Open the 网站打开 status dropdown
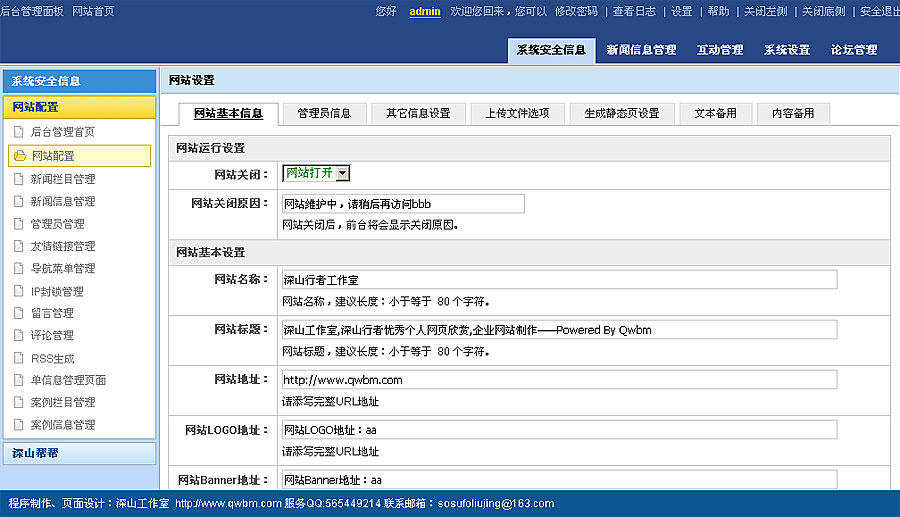900x517 pixels. (x=342, y=173)
